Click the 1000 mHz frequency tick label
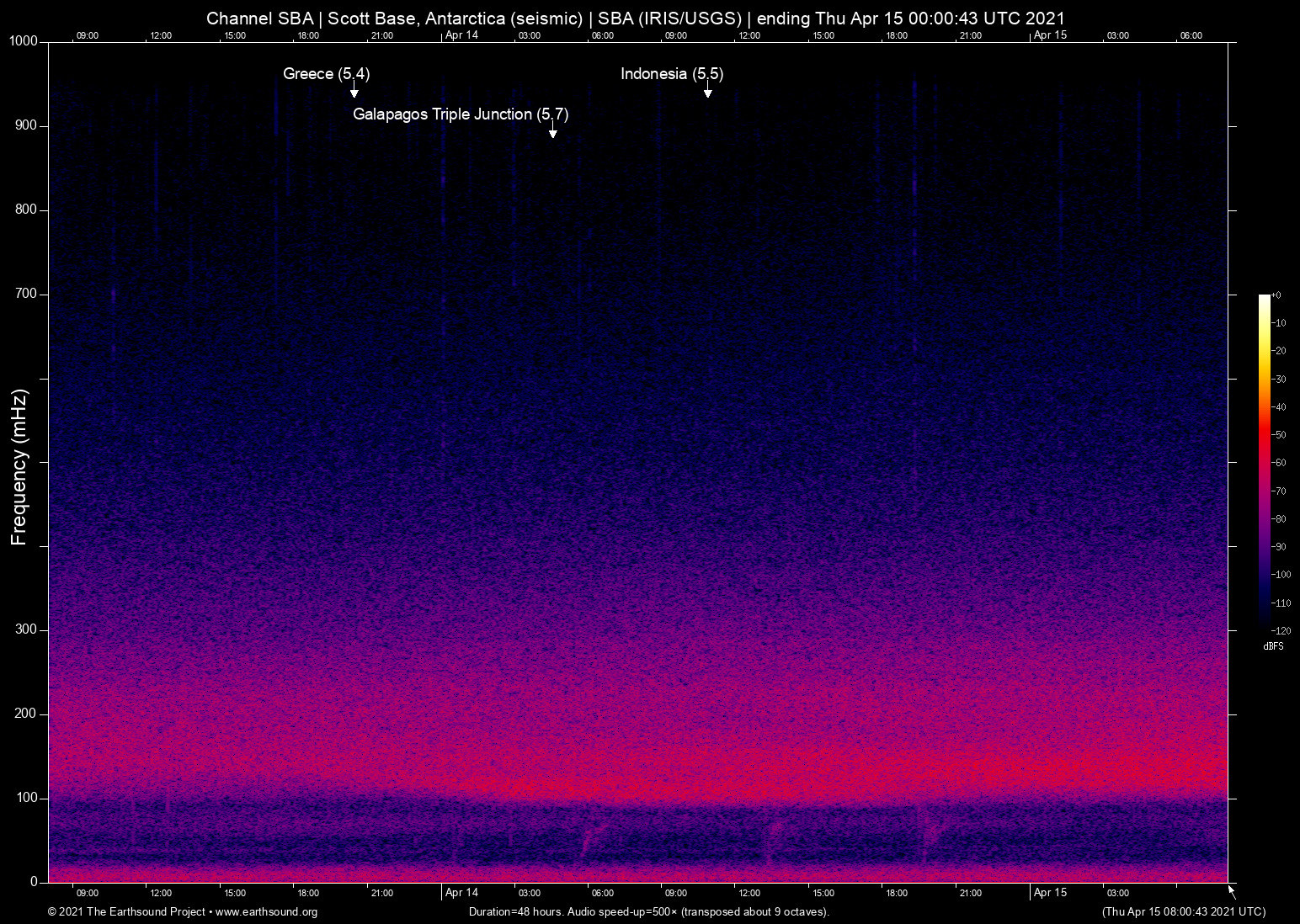 tap(24, 41)
